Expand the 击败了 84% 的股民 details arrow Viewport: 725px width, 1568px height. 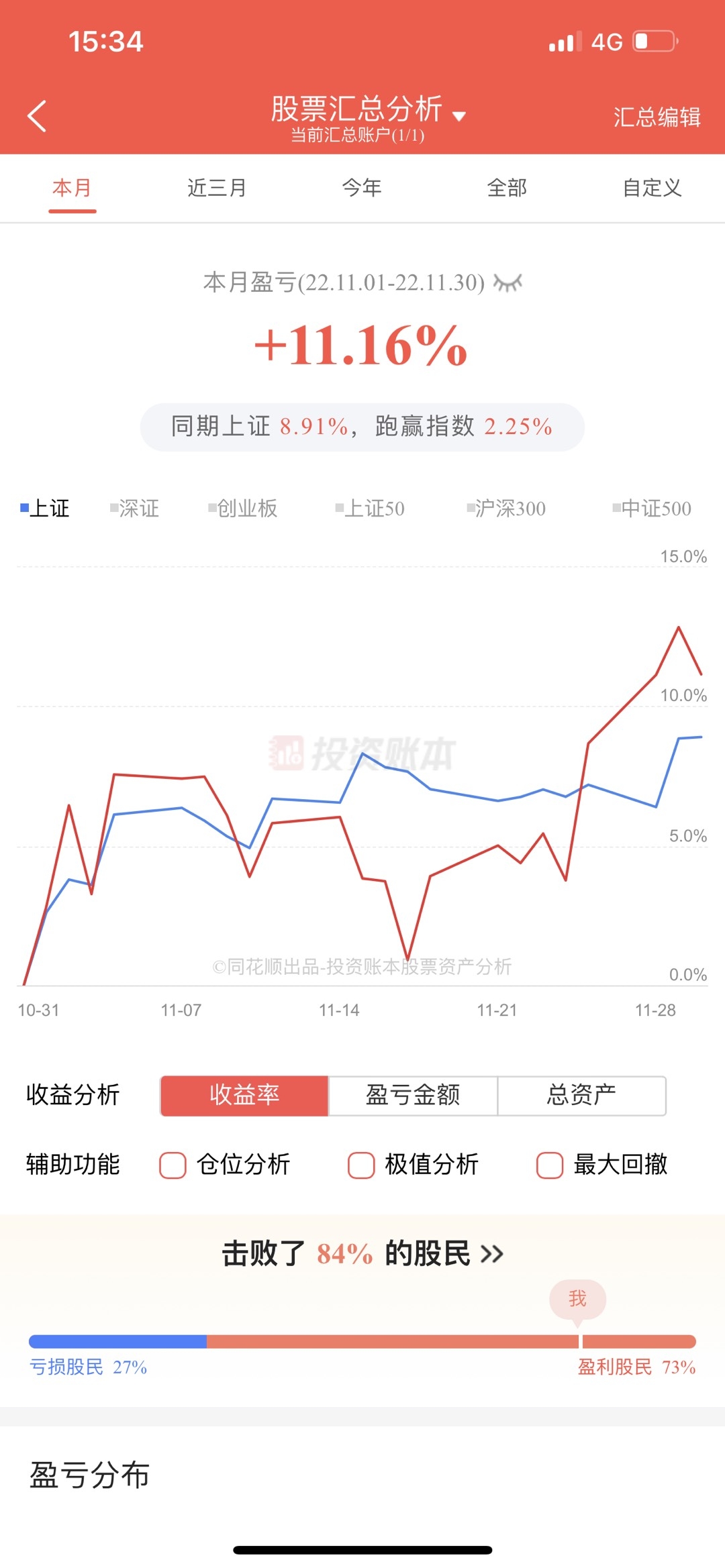492,1253
